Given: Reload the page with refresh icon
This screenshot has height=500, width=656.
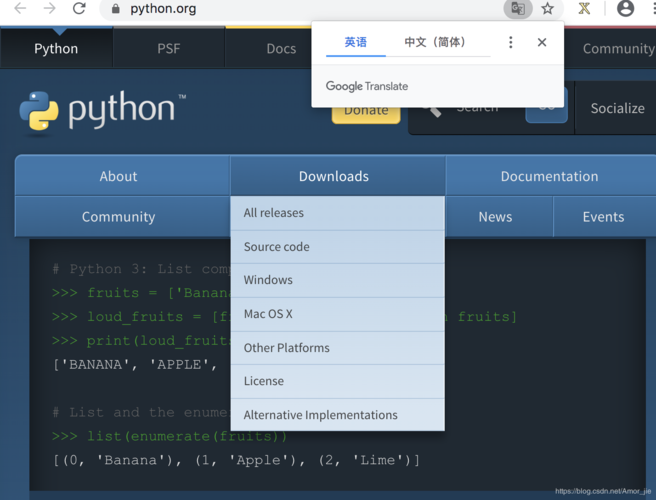Looking at the screenshot, I should click(x=79, y=8).
